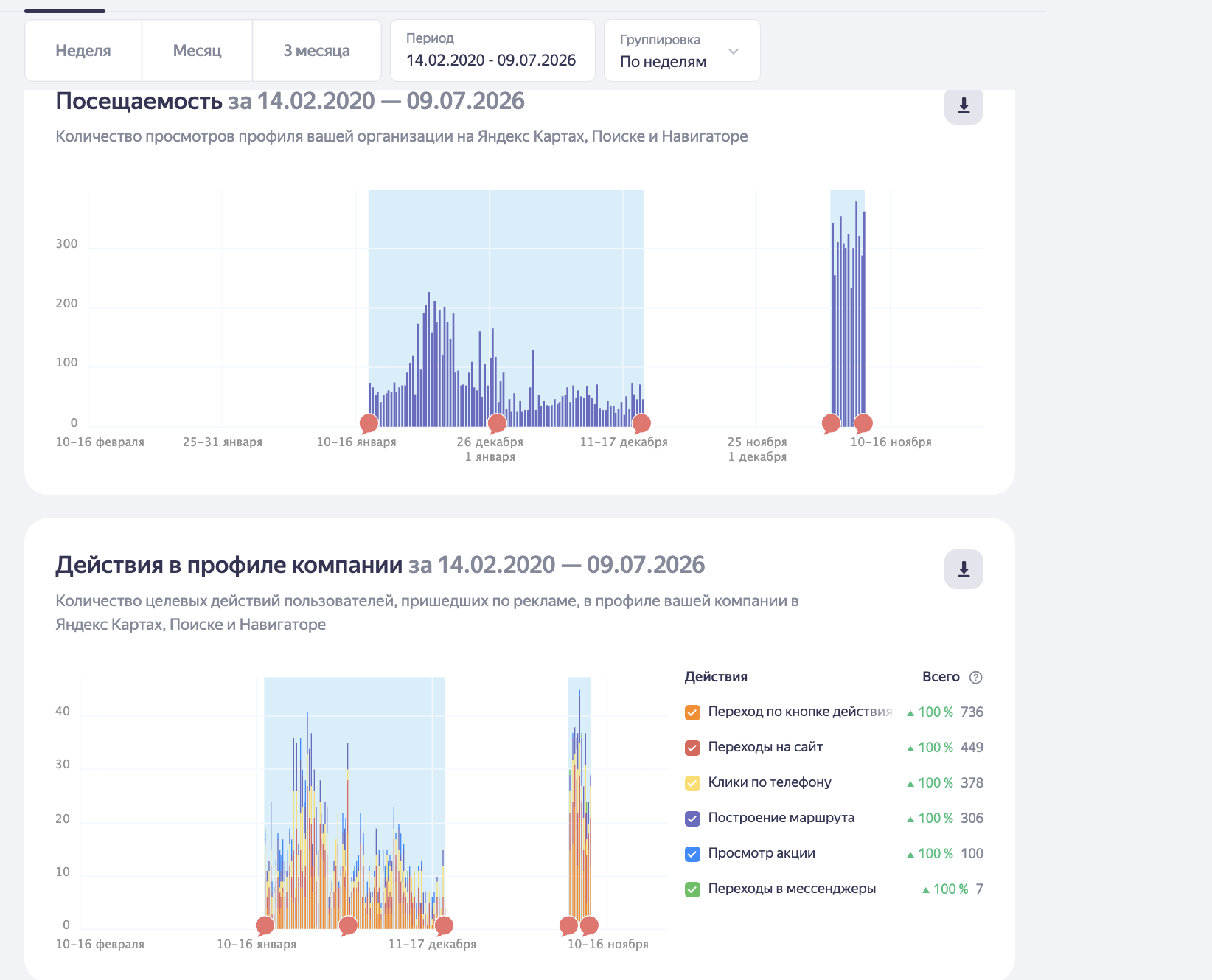
Task: Switch to Месяц period tab
Action: click(x=197, y=51)
